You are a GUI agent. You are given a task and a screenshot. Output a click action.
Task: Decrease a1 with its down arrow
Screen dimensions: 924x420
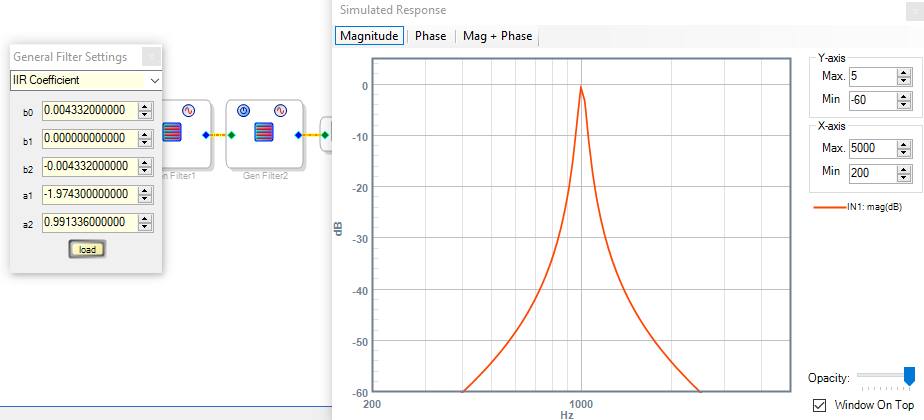click(x=145, y=199)
